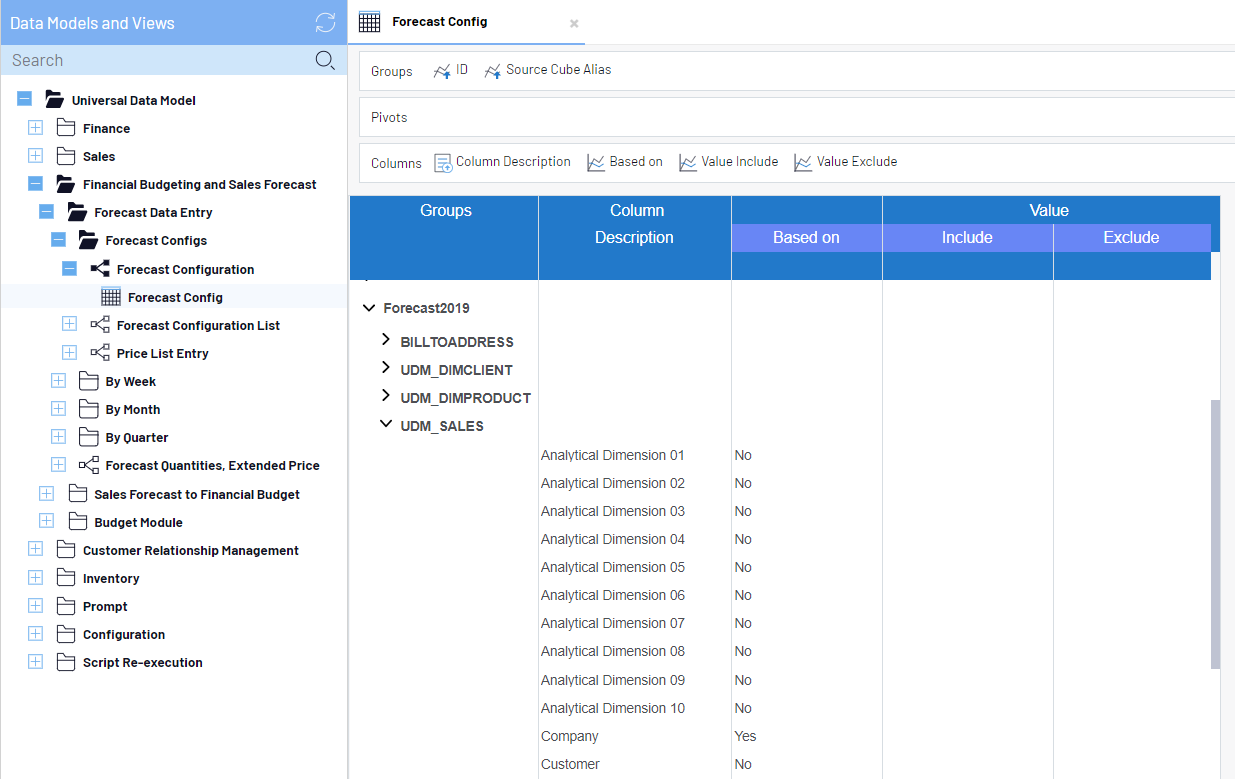Image resolution: width=1235 pixels, height=779 pixels.
Task: Close the Forecast Config tab
Action: point(574,23)
